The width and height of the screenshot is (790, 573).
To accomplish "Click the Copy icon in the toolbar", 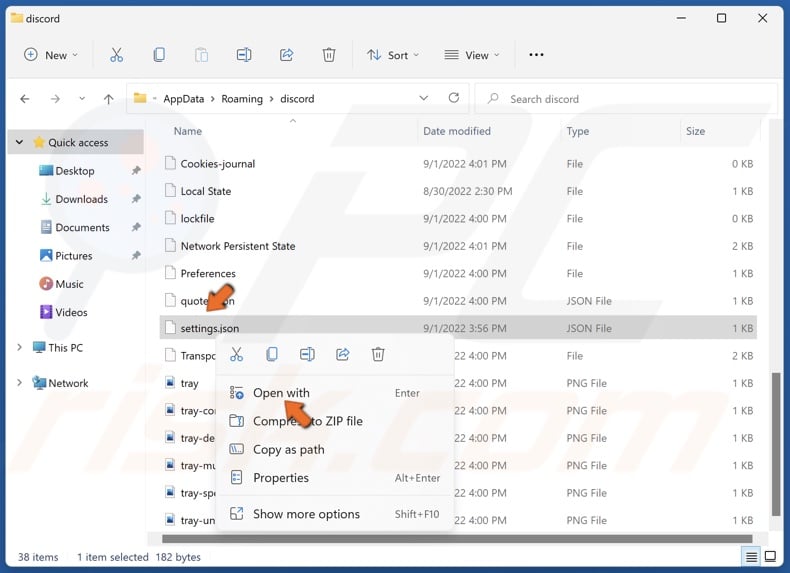I will [x=159, y=55].
